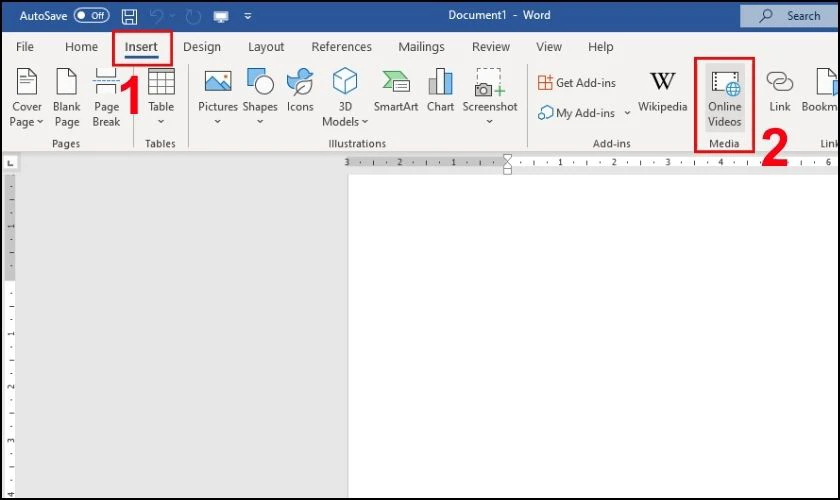Click the Screenshot camera icon
840x500 pixels.
click(x=490, y=81)
